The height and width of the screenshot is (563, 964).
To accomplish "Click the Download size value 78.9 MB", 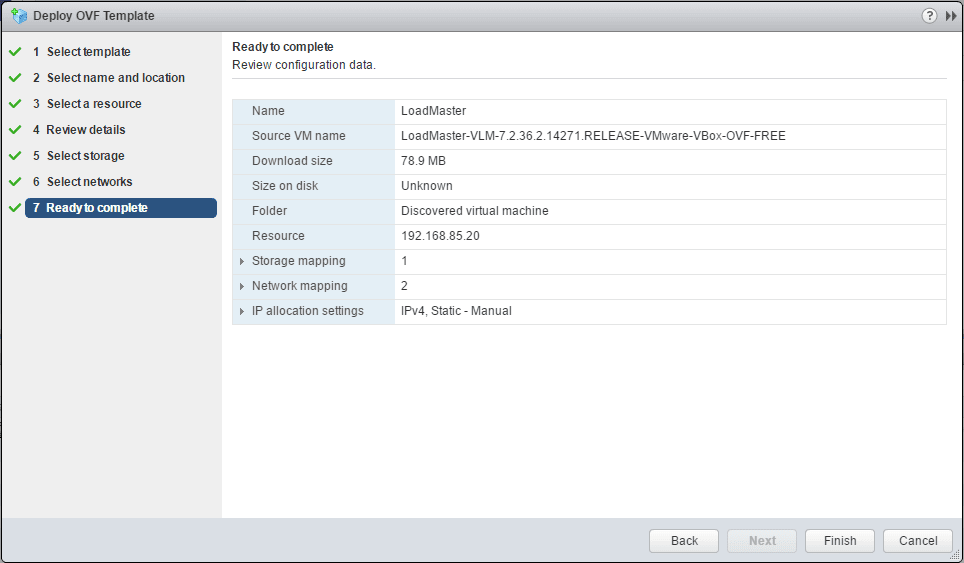I will point(424,161).
